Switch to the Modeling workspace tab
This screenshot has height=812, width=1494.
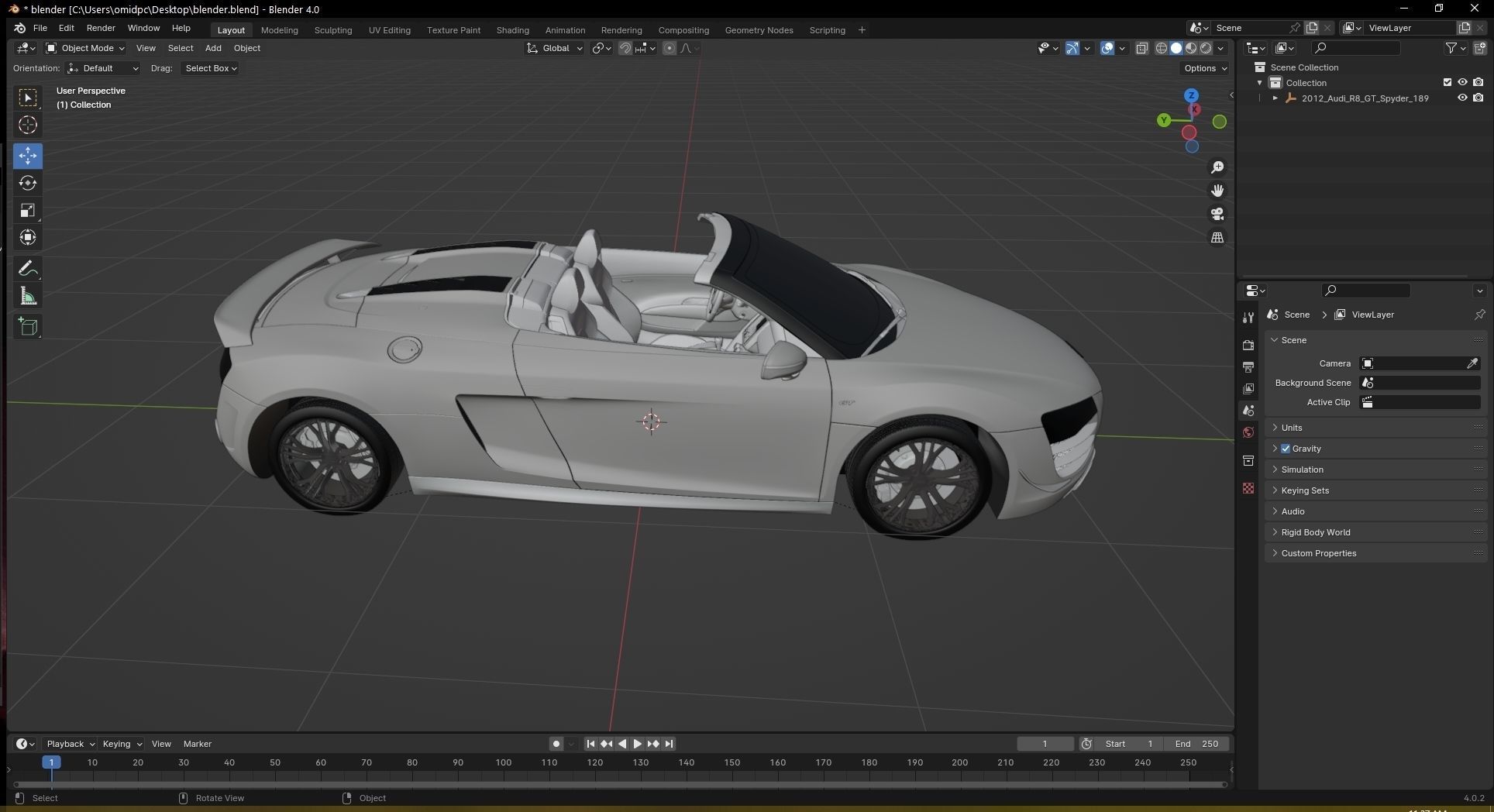coord(279,30)
